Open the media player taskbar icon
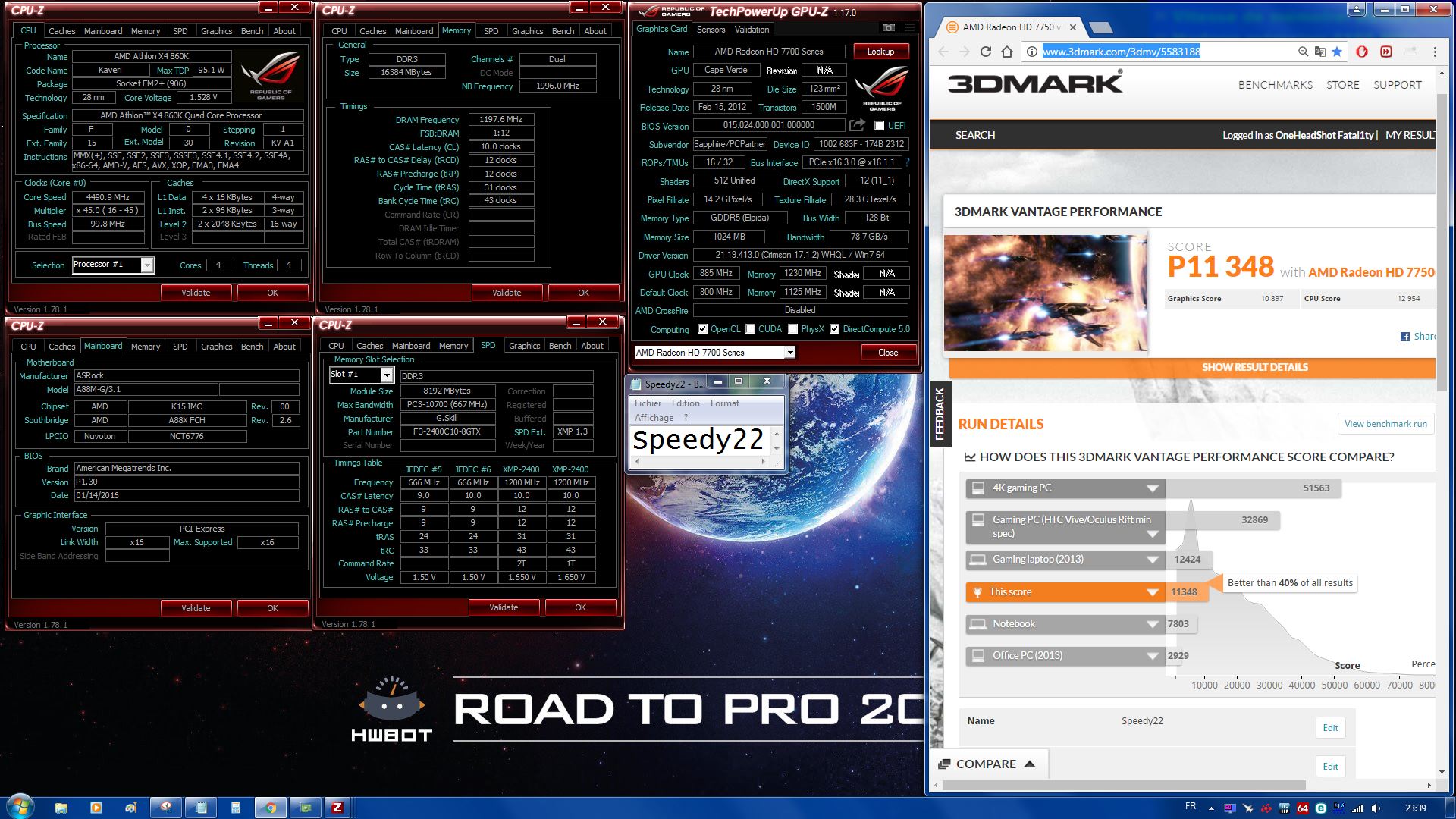1456x819 pixels. click(96, 808)
